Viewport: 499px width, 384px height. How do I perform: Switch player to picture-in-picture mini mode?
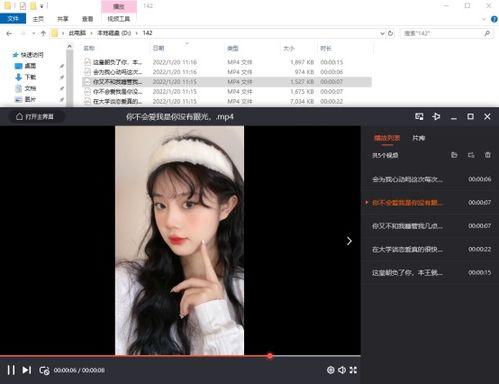click(419, 116)
